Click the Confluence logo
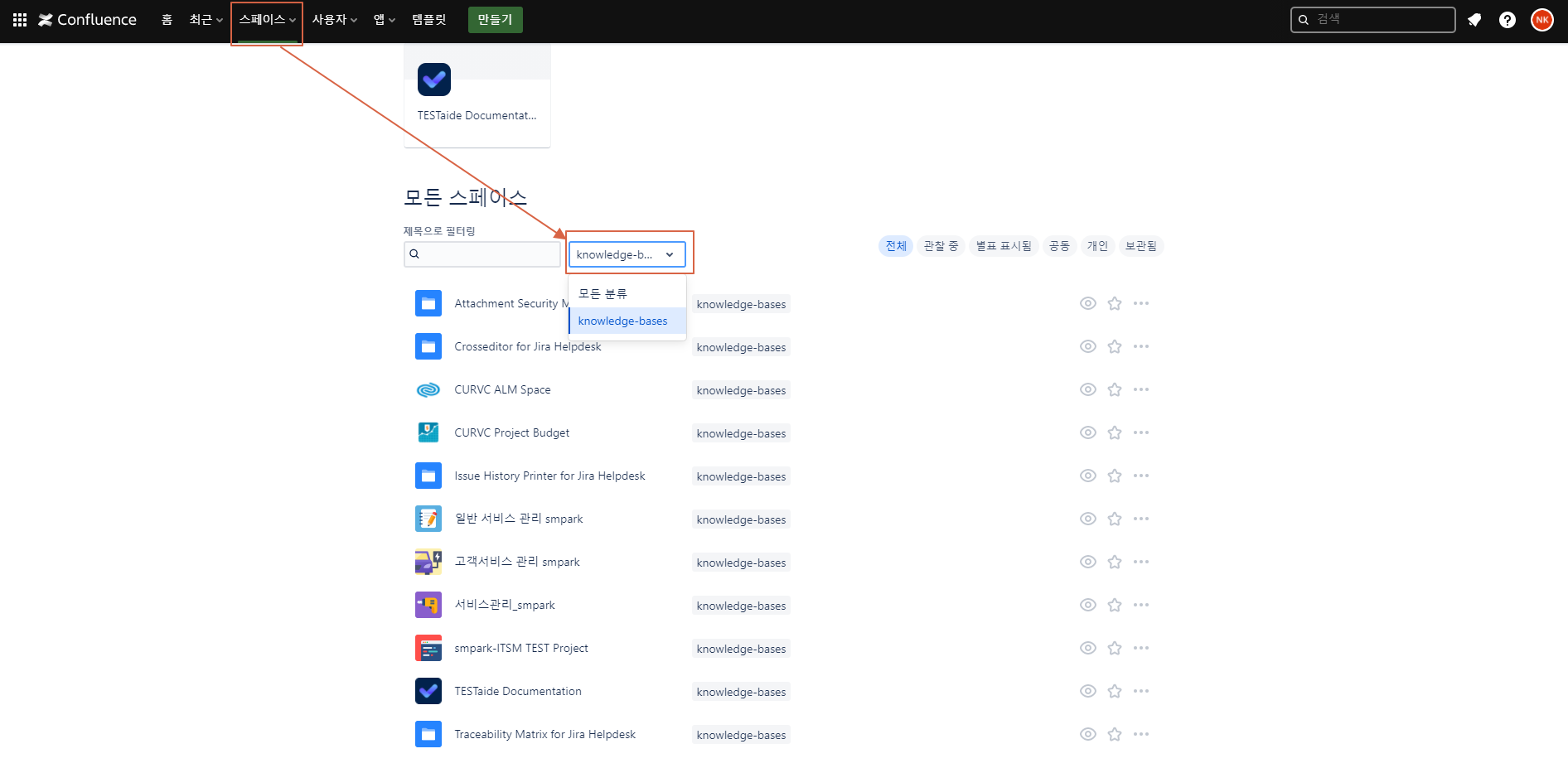This screenshot has width=1568, height=768. pyautogui.click(x=87, y=20)
